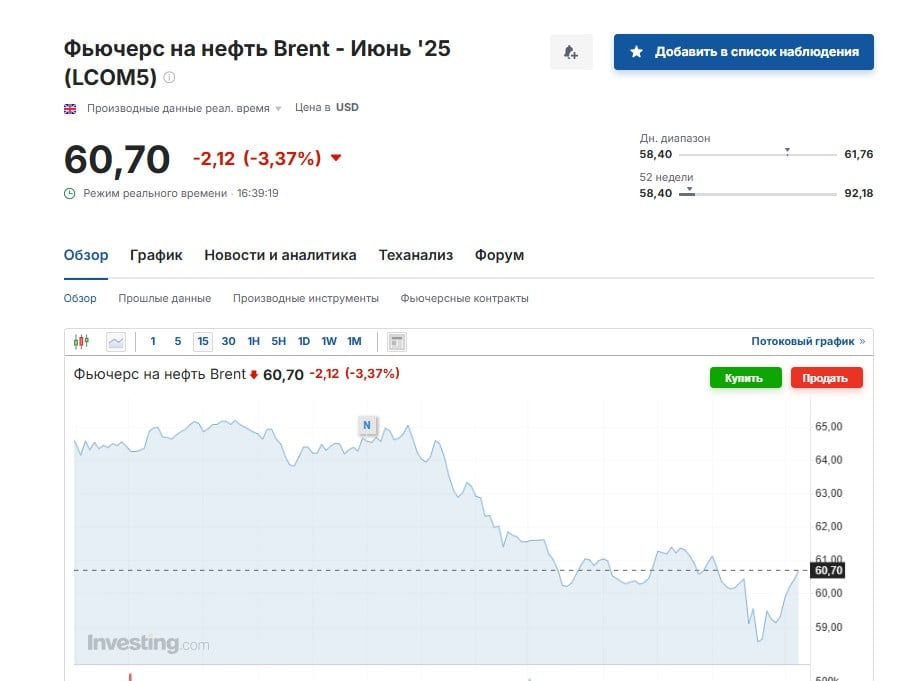The height and width of the screenshot is (681, 899).
Task: Expand the derived data source dropdown
Action: (x=279, y=108)
